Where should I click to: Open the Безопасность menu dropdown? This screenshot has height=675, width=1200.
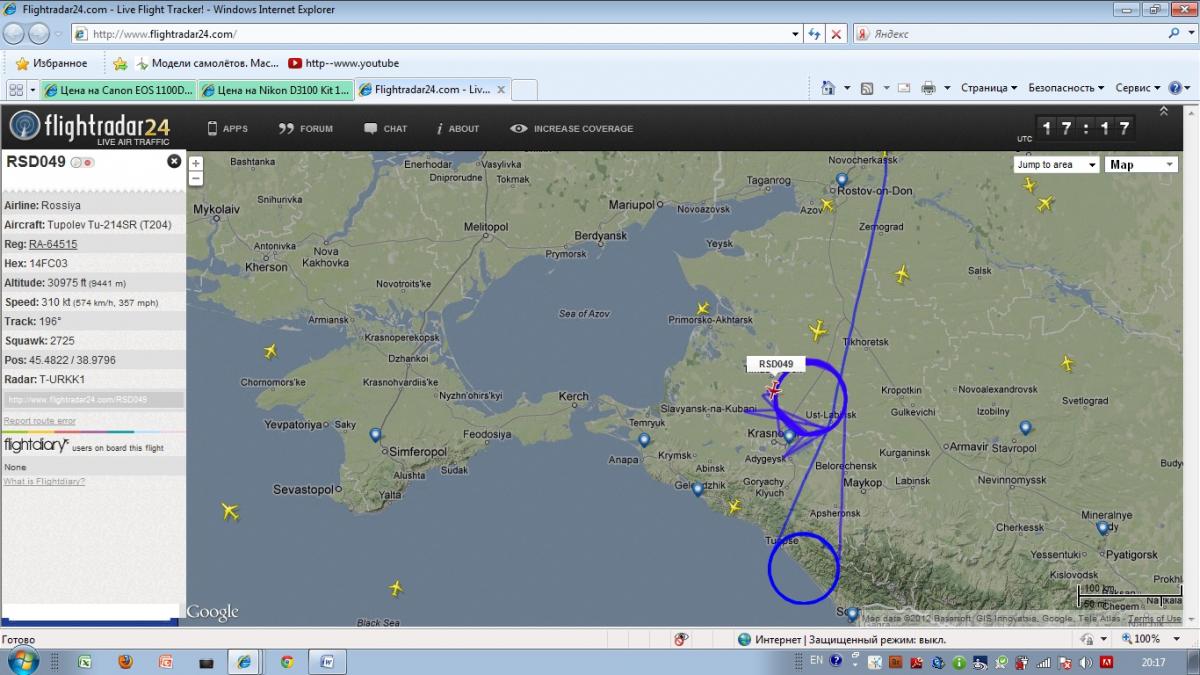click(1066, 88)
